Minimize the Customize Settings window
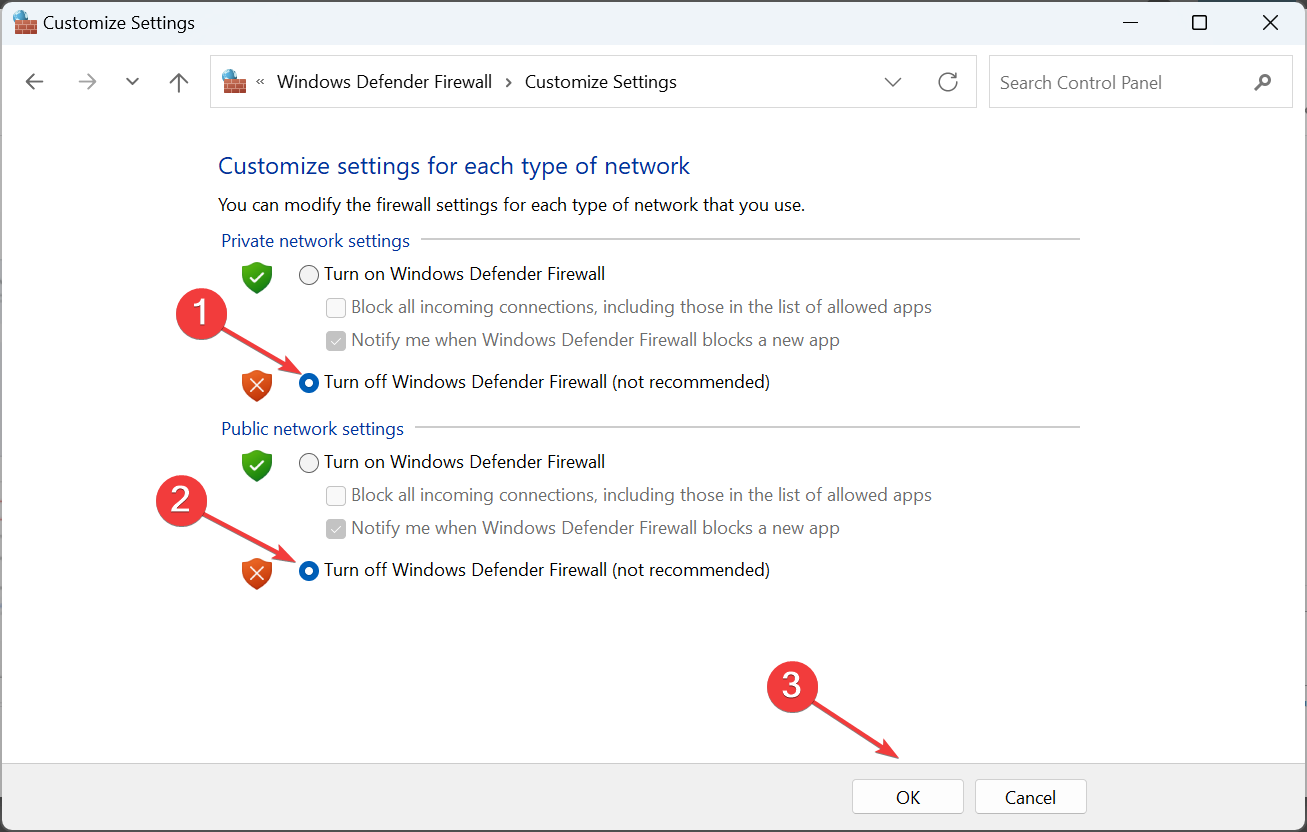This screenshot has width=1307, height=832. pos(1130,22)
